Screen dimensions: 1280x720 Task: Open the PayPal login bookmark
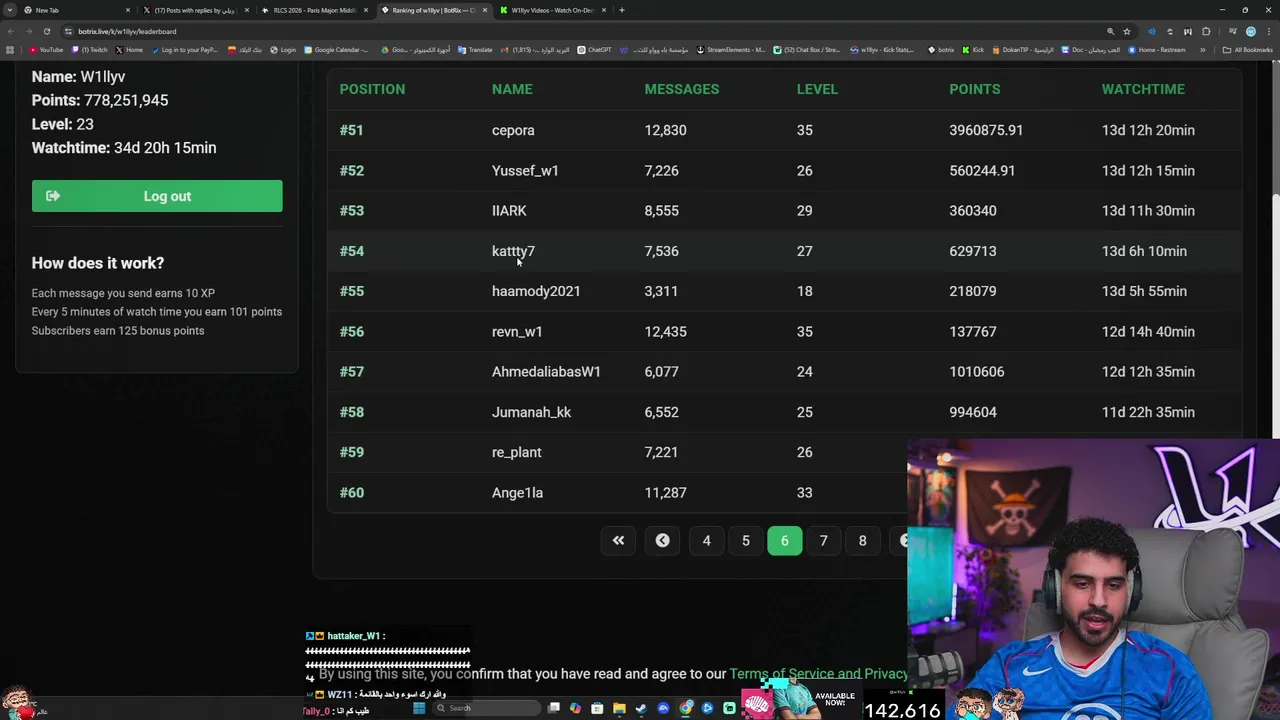[x=184, y=49]
